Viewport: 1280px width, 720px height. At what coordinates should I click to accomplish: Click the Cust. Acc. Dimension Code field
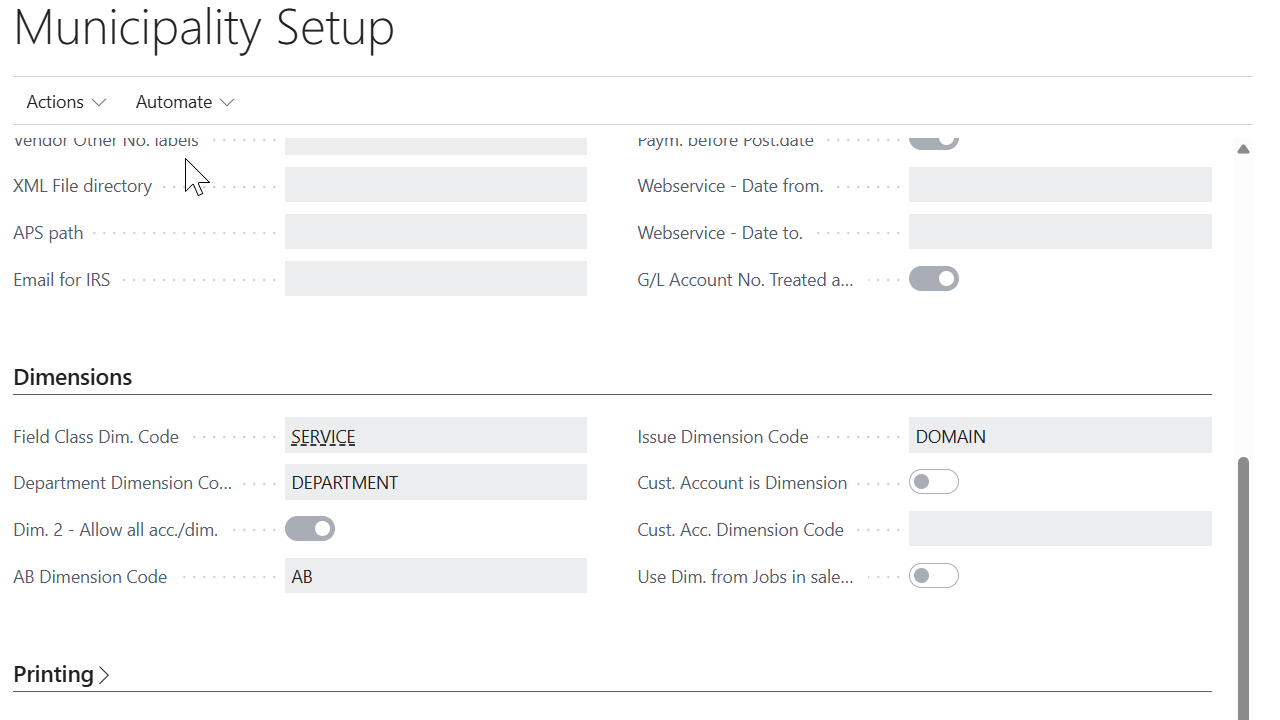(1059, 529)
